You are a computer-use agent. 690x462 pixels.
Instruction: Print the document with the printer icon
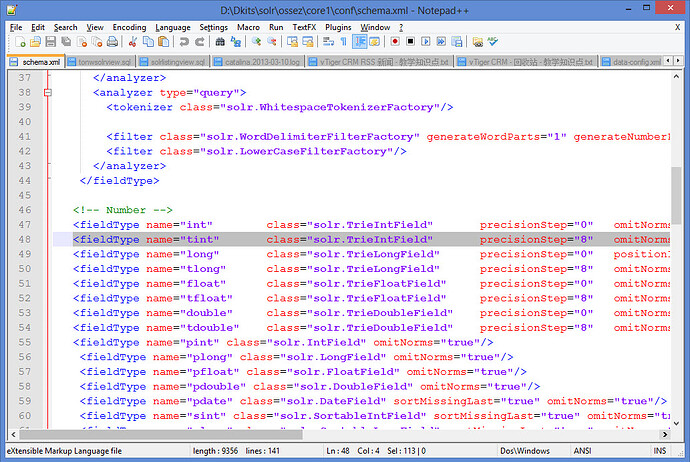[113, 42]
